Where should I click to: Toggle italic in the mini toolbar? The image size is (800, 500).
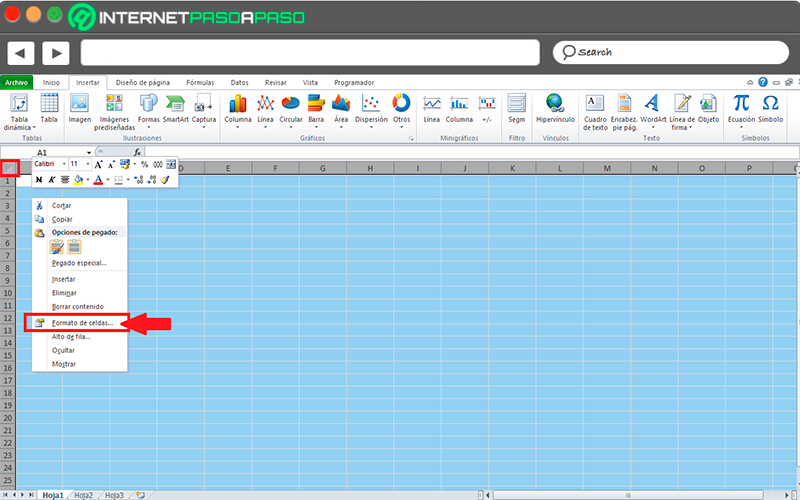[52, 180]
